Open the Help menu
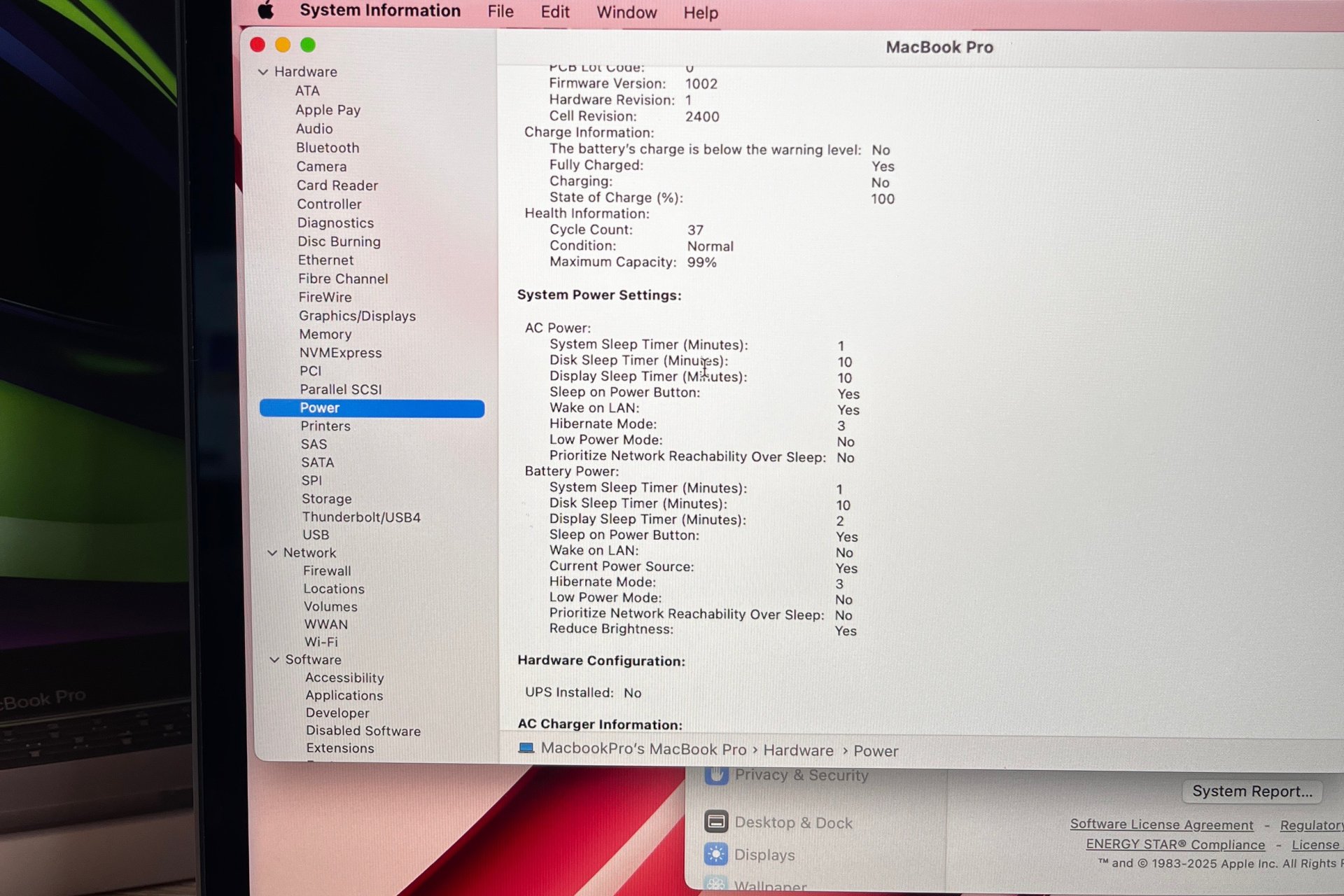The width and height of the screenshot is (1344, 896). click(x=701, y=13)
